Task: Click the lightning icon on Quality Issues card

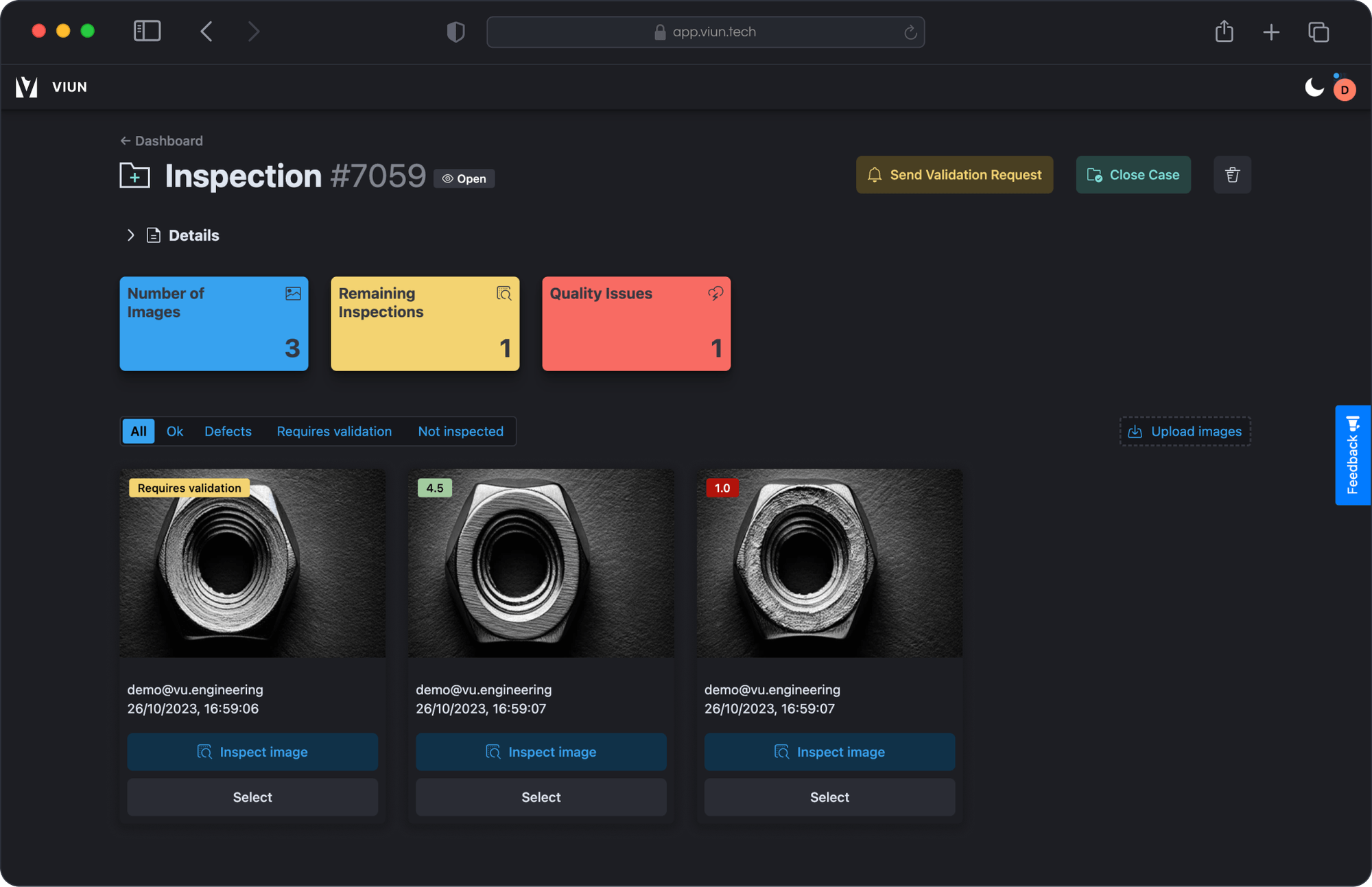Action: (x=715, y=294)
